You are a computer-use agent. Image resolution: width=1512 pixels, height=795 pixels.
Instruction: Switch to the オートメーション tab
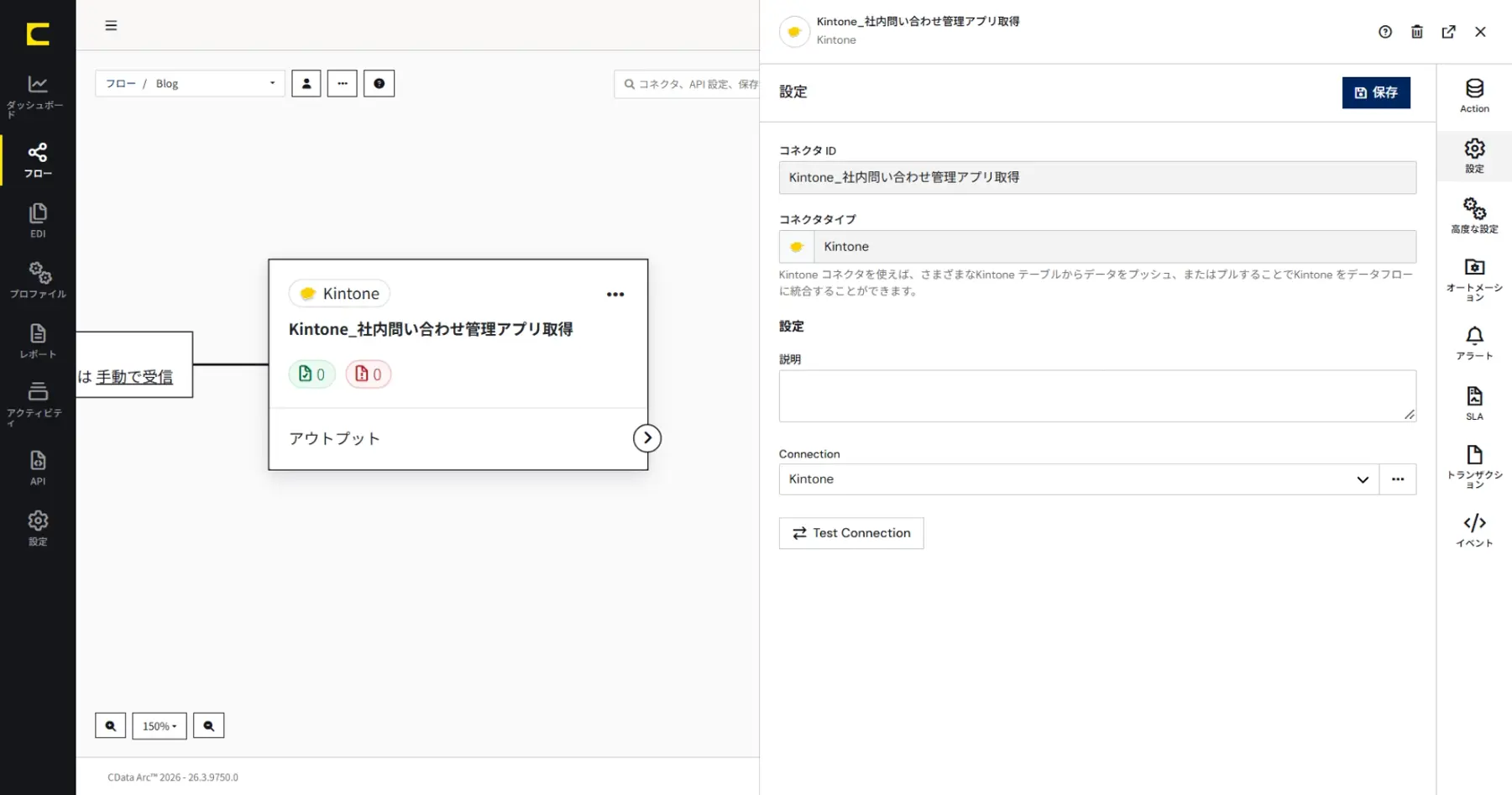pyautogui.click(x=1474, y=280)
